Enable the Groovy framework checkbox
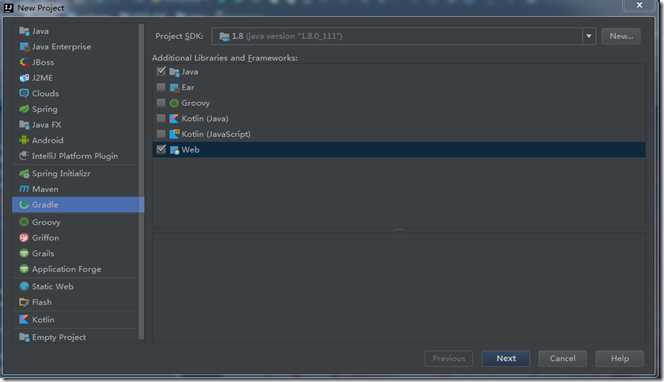Image resolution: width=664 pixels, height=382 pixels. (161, 103)
